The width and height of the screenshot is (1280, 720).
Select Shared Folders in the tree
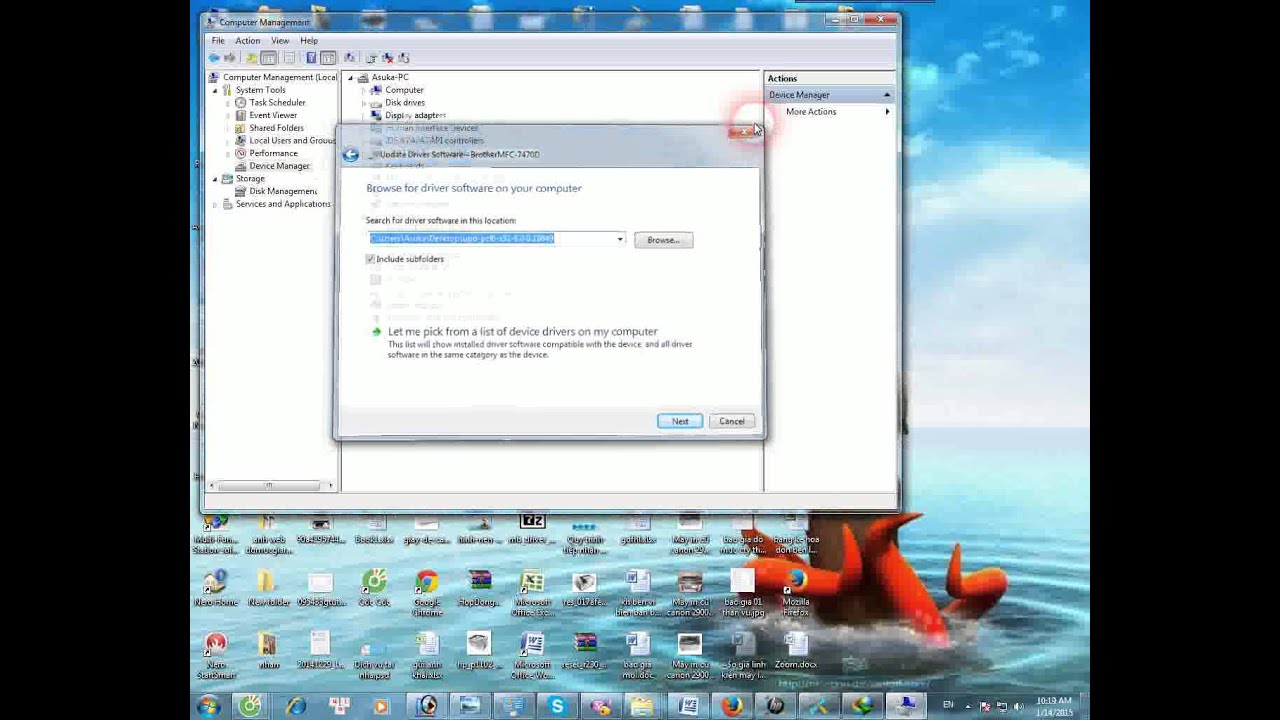[276, 128]
